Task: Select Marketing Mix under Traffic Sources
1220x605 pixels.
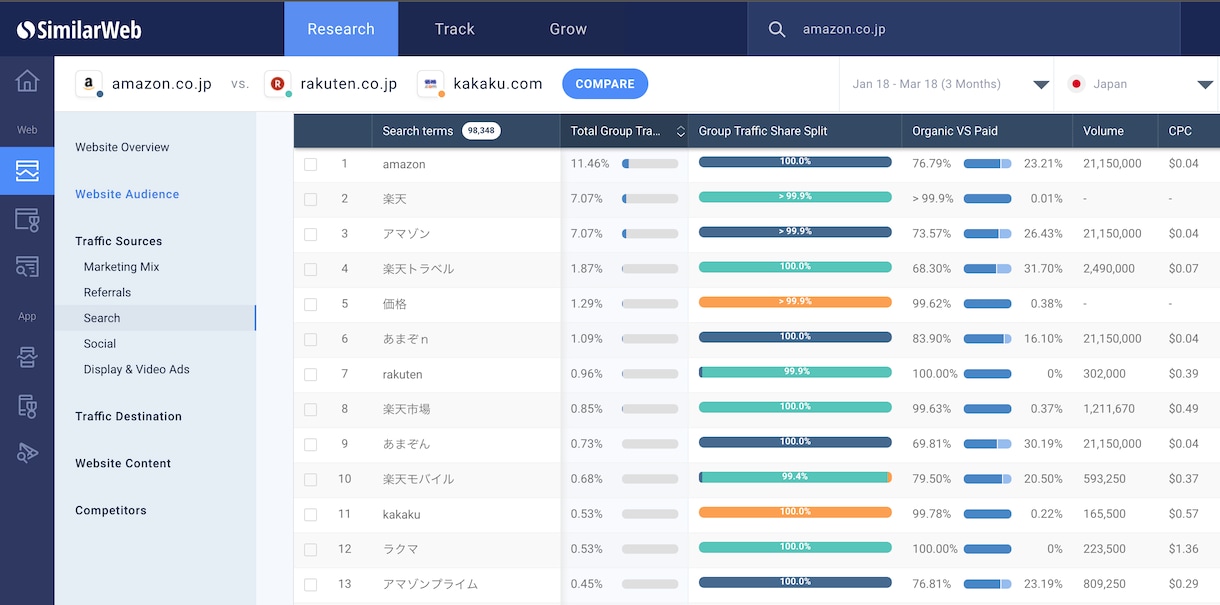Action: click(121, 267)
